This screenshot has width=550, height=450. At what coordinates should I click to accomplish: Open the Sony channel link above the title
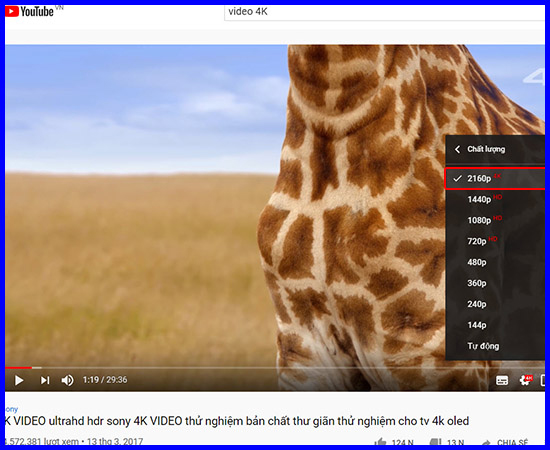click(x=11, y=409)
